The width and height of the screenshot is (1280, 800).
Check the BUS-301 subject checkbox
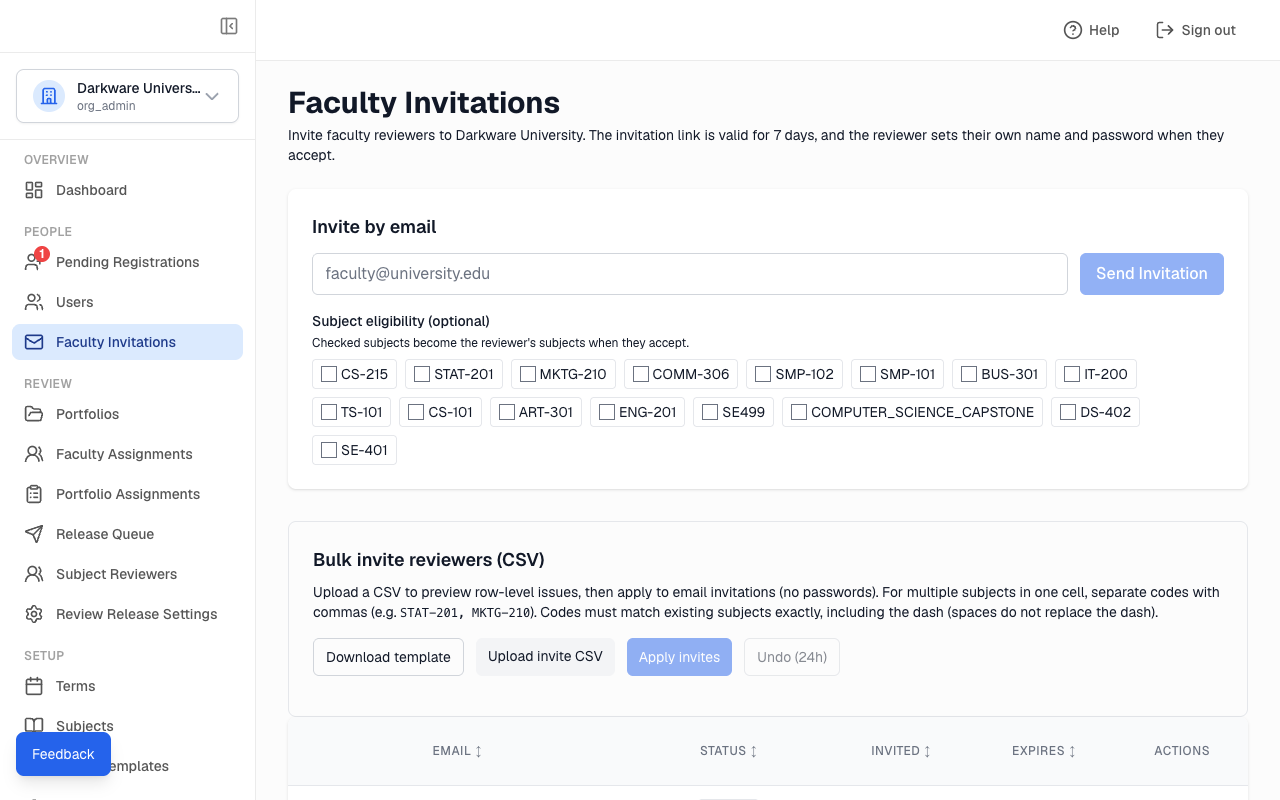[x=969, y=374]
